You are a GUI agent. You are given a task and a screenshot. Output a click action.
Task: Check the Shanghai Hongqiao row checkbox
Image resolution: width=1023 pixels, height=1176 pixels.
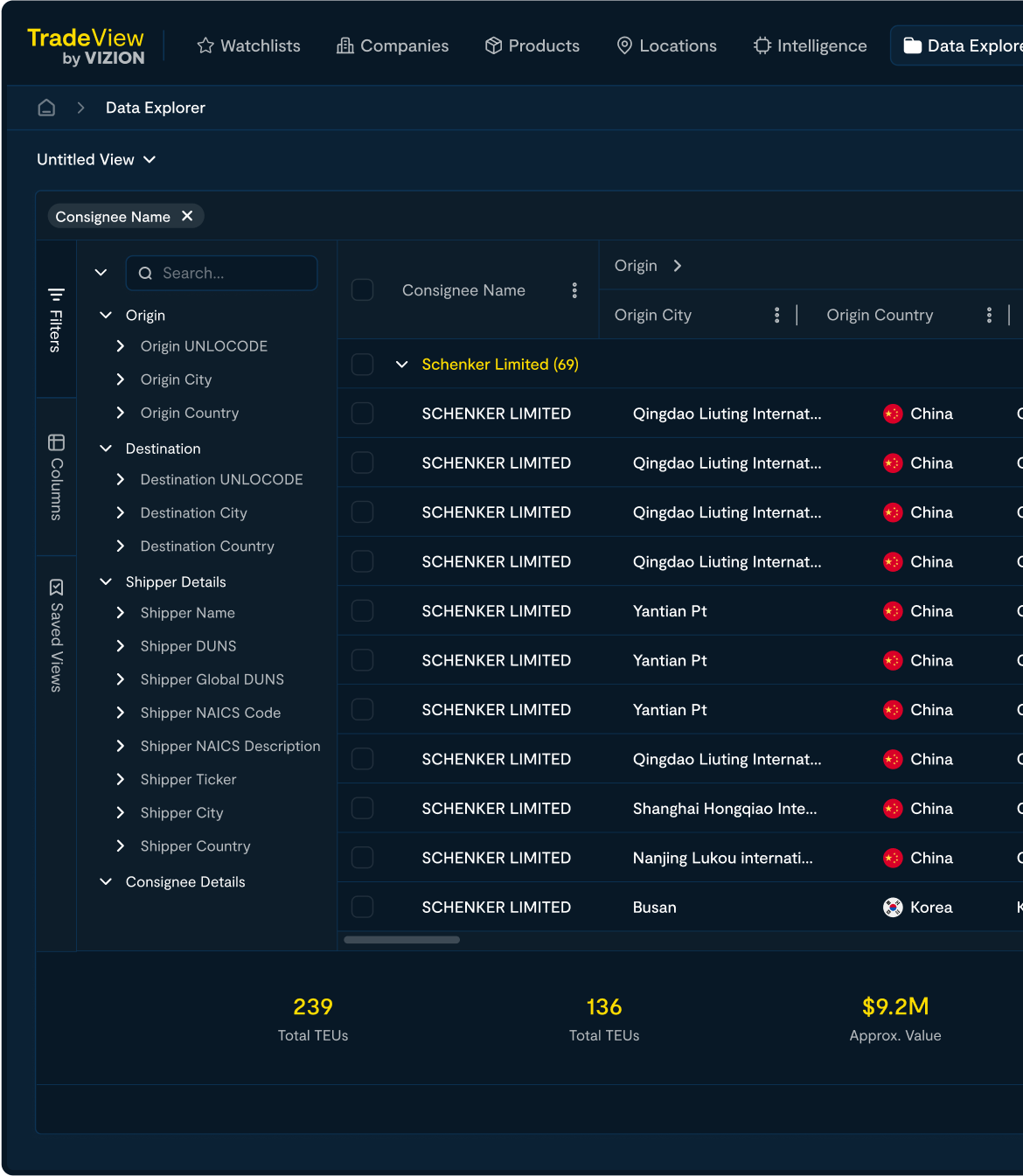[x=362, y=808]
